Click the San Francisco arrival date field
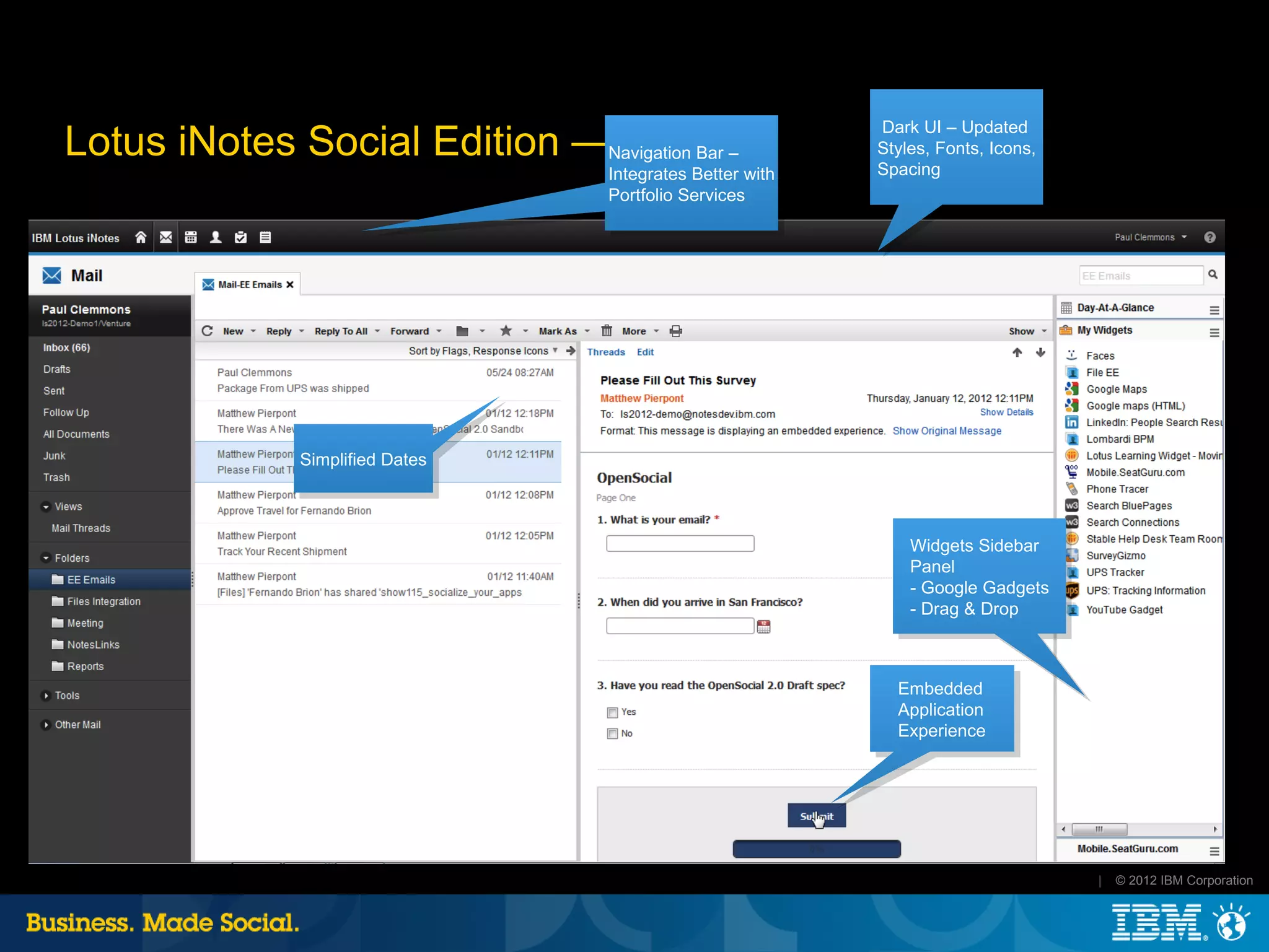The height and width of the screenshot is (952, 1269). click(680, 626)
